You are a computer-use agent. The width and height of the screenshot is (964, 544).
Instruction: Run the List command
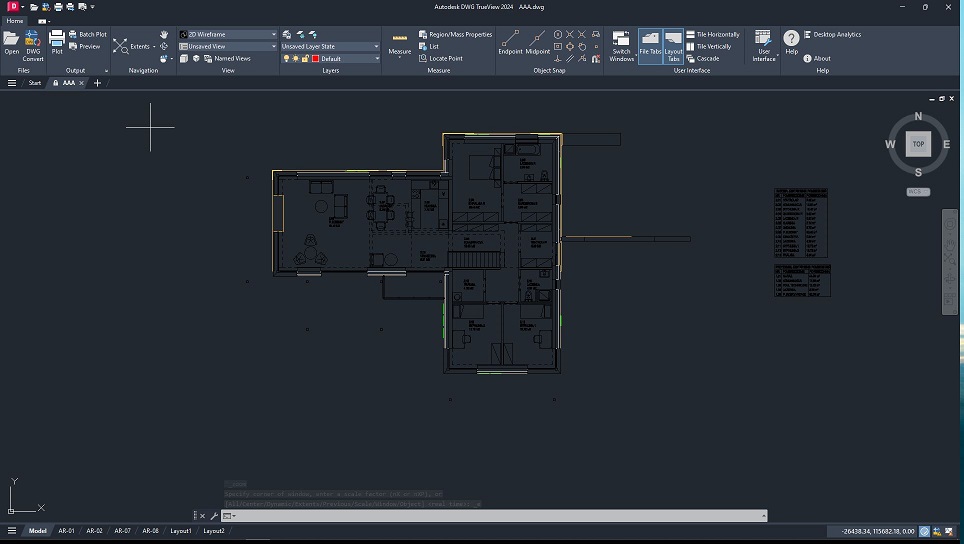point(429,46)
